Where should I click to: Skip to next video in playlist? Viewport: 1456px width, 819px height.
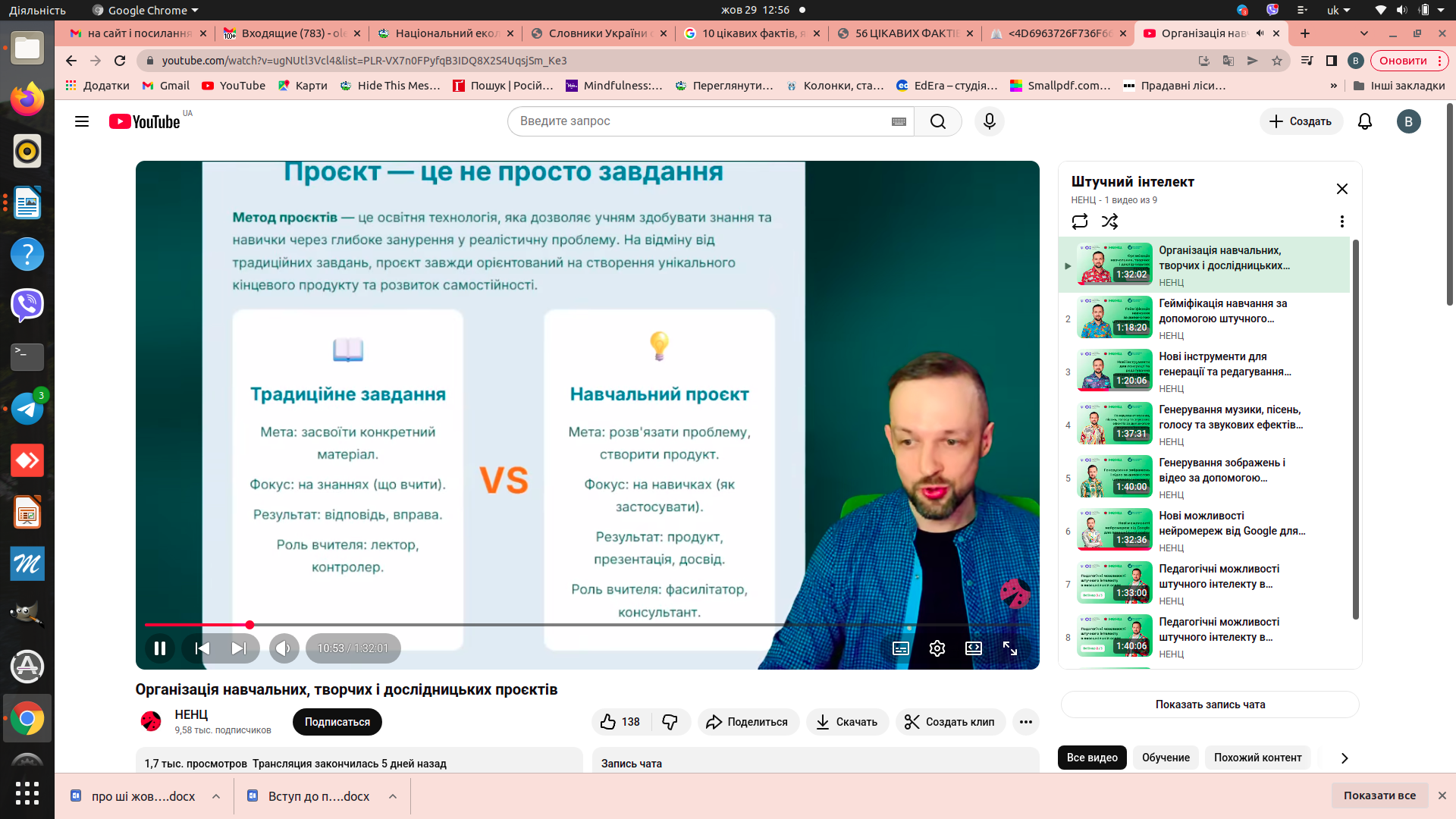pyautogui.click(x=239, y=648)
